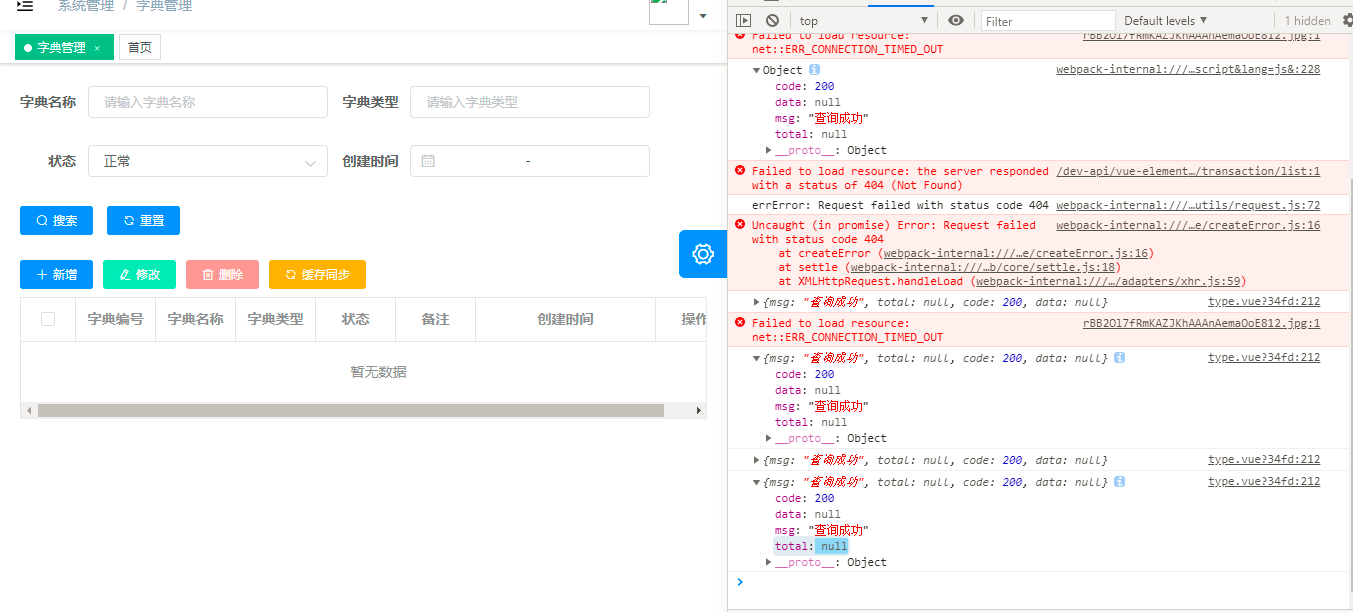Click the 缓存同步 button
This screenshot has height=612, width=1353.
click(x=317, y=274)
